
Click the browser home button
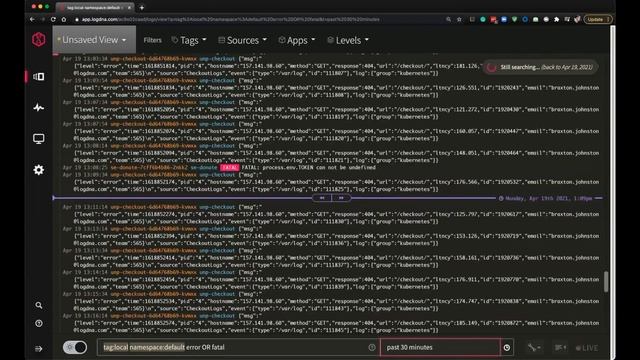[64, 19]
